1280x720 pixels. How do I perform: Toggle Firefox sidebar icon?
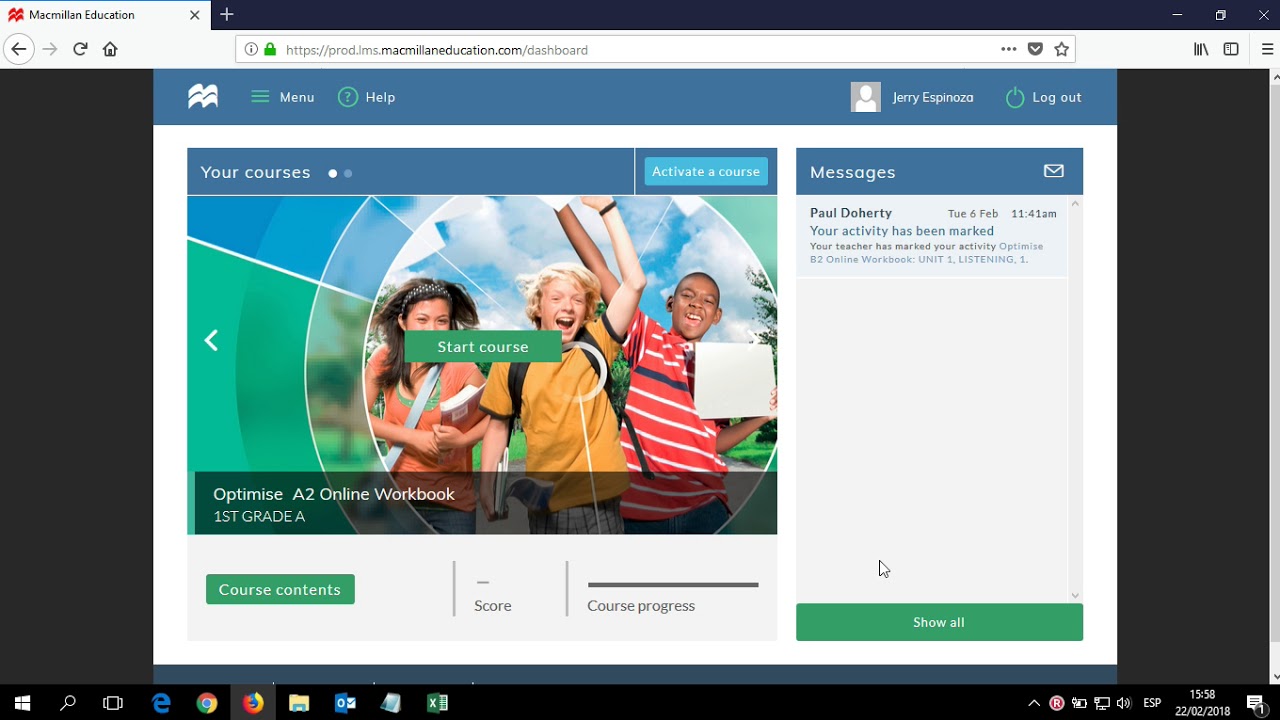click(1231, 49)
